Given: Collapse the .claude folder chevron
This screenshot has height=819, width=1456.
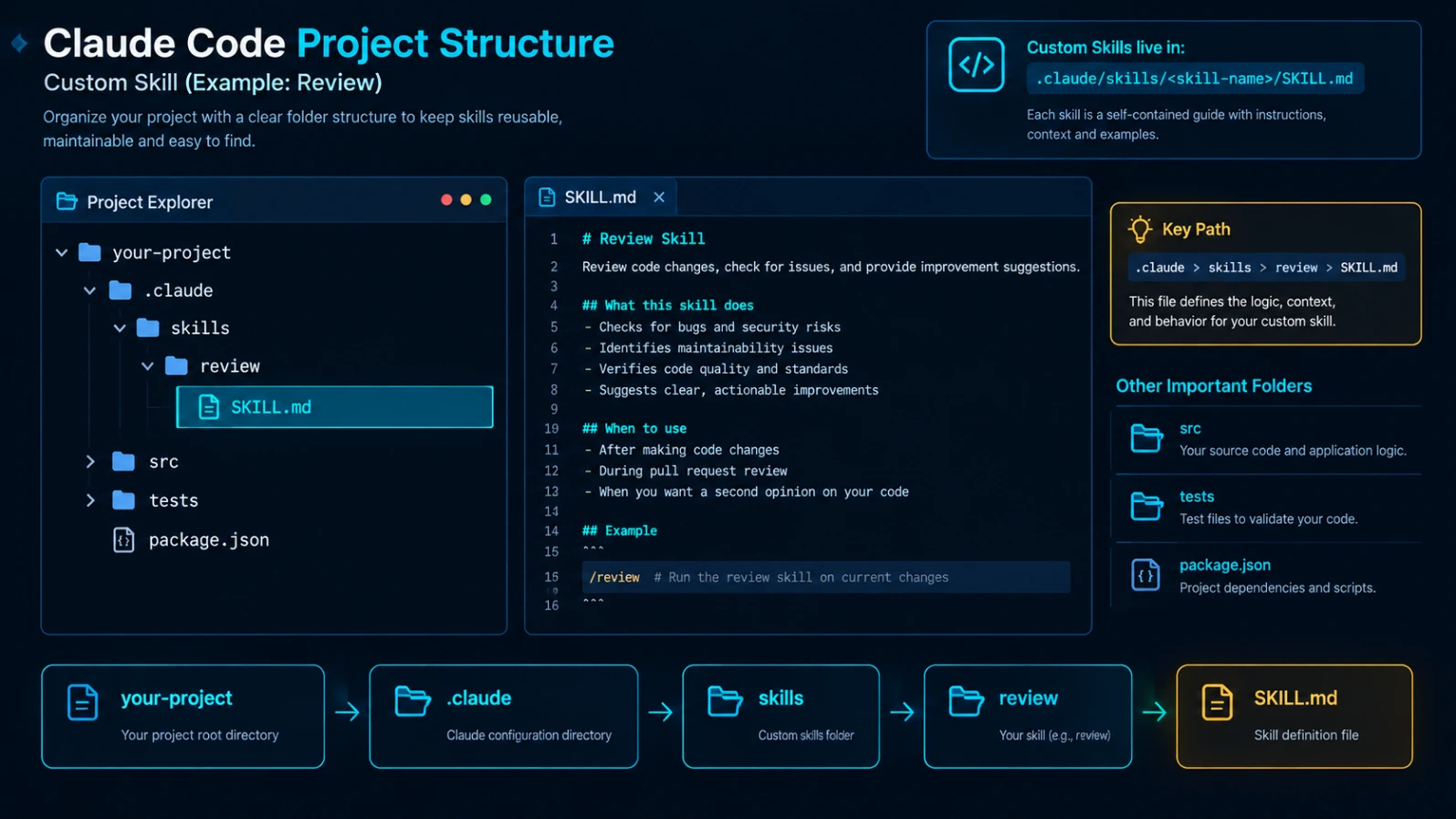Looking at the screenshot, I should (89, 290).
